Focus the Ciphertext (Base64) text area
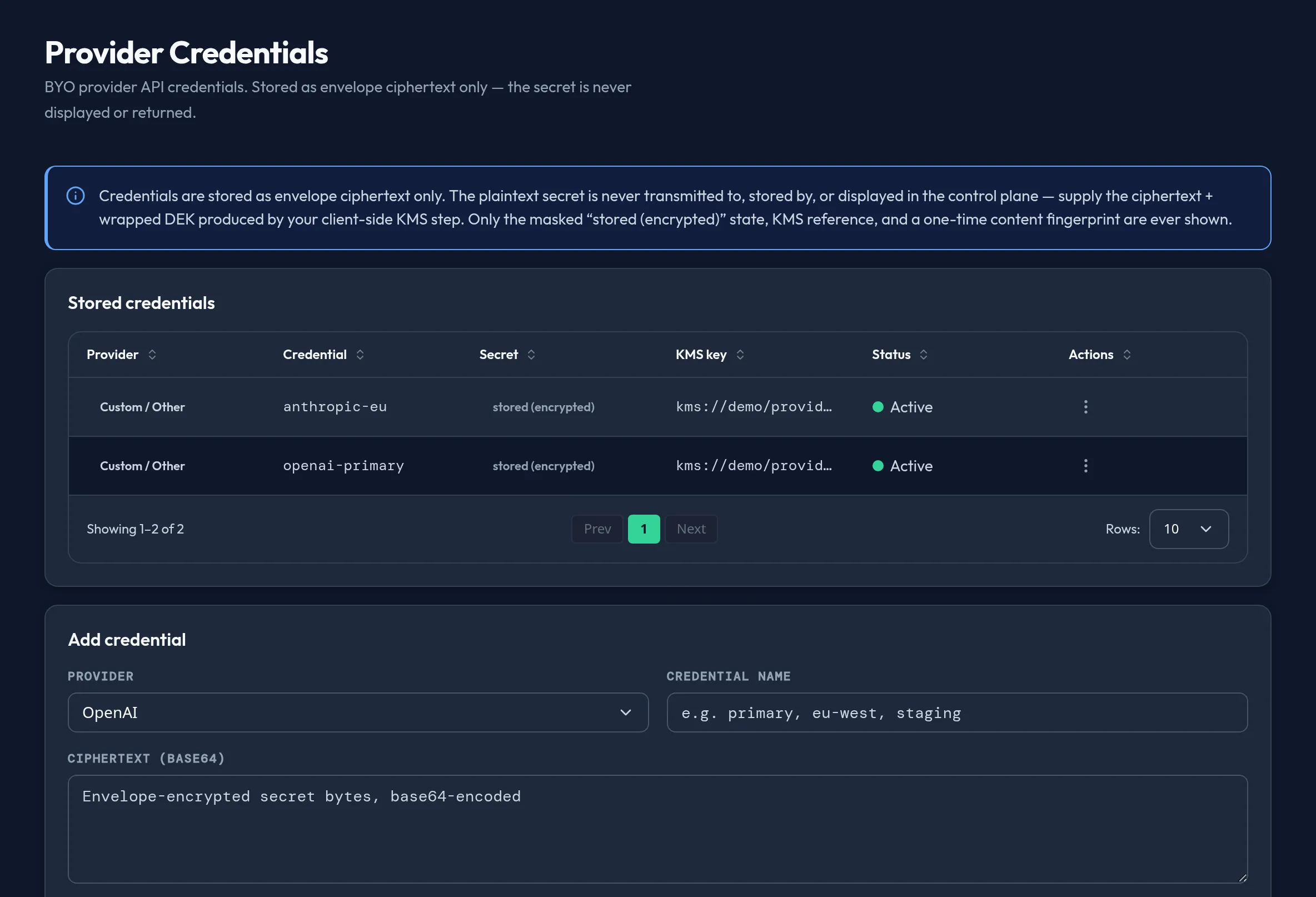The image size is (1316, 897). tap(657, 829)
